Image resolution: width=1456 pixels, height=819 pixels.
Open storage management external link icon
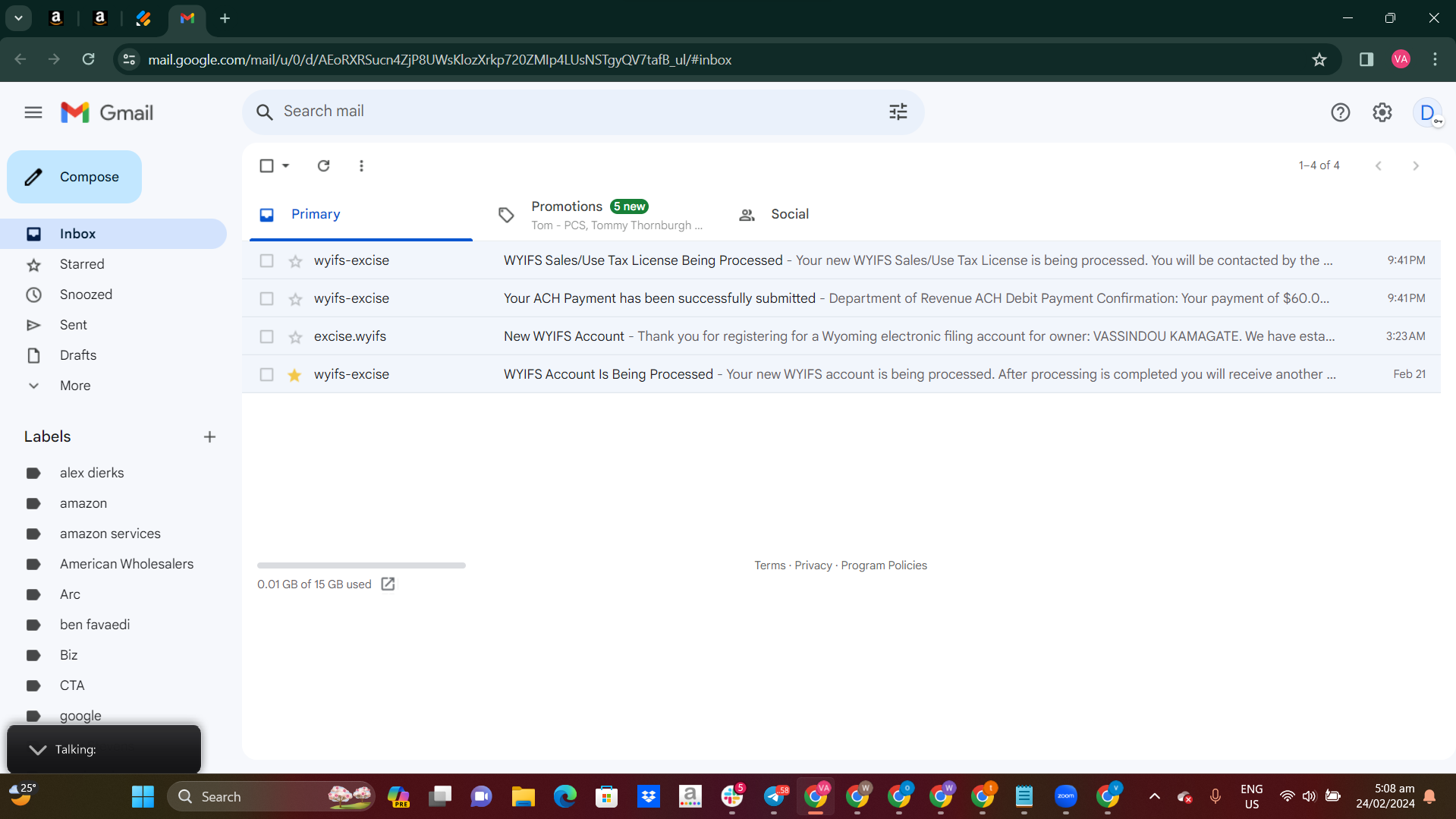tap(388, 584)
